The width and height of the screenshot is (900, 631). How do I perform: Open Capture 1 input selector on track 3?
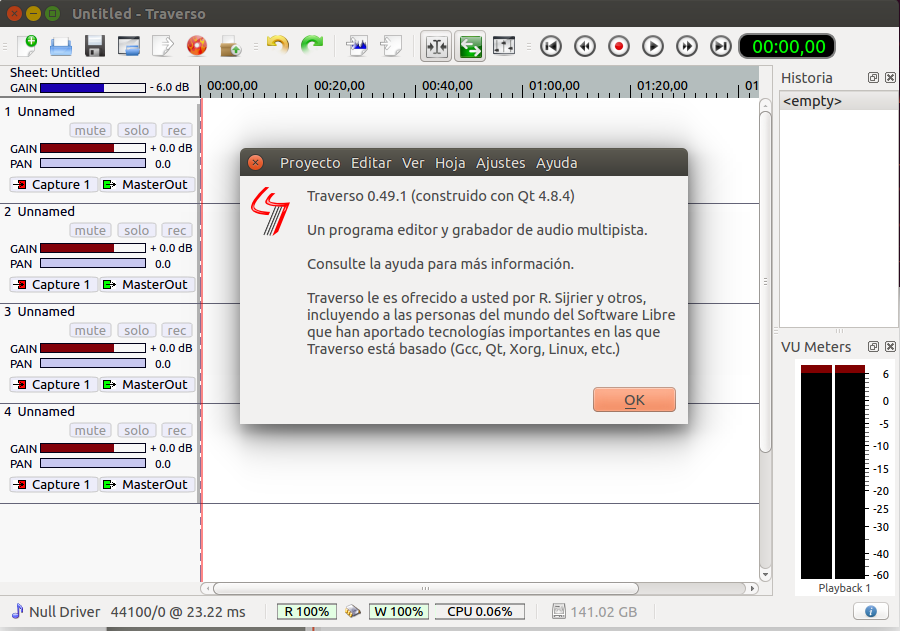(x=53, y=384)
